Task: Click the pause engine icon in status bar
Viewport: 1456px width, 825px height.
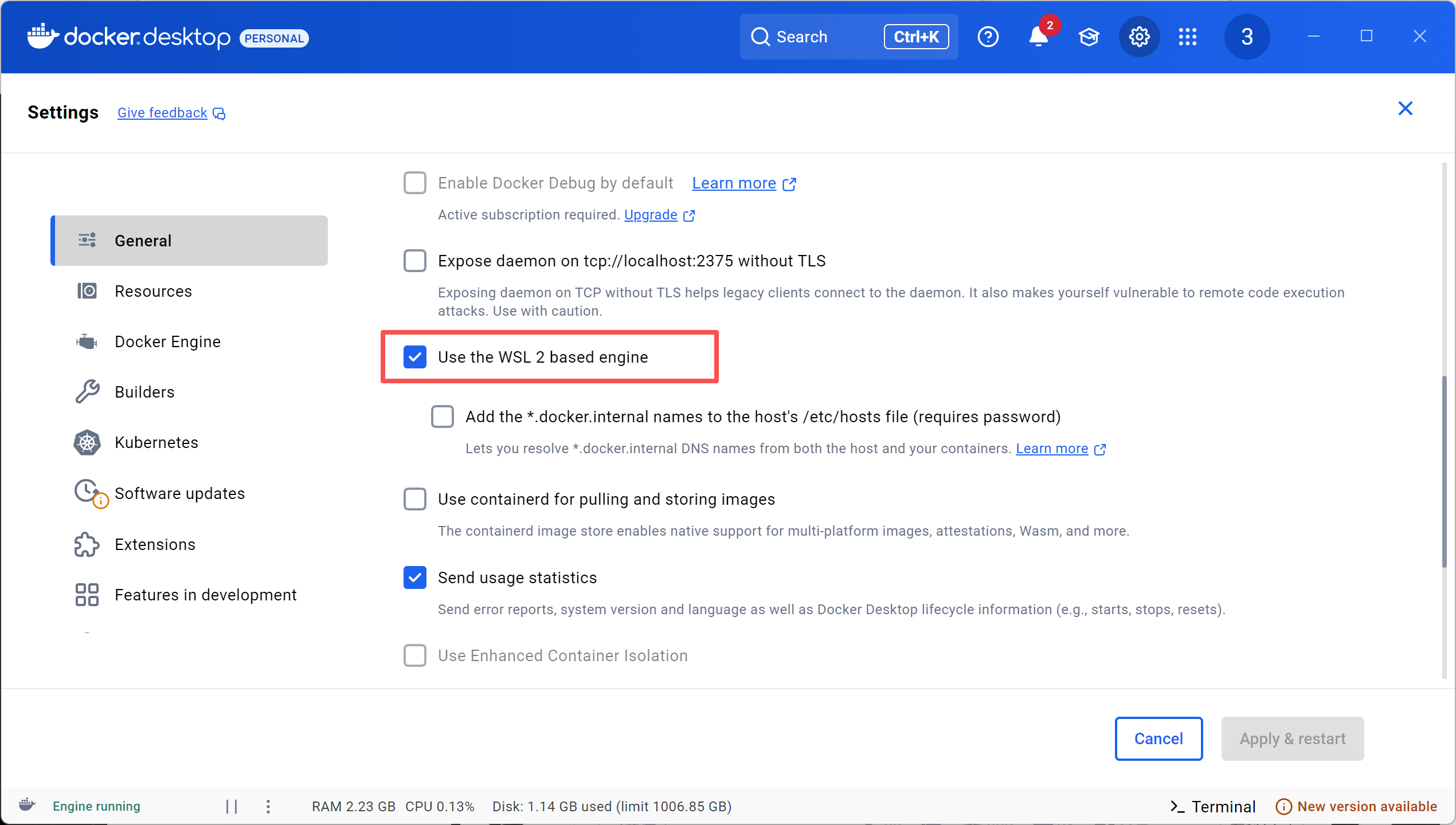Action: click(x=232, y=806)
